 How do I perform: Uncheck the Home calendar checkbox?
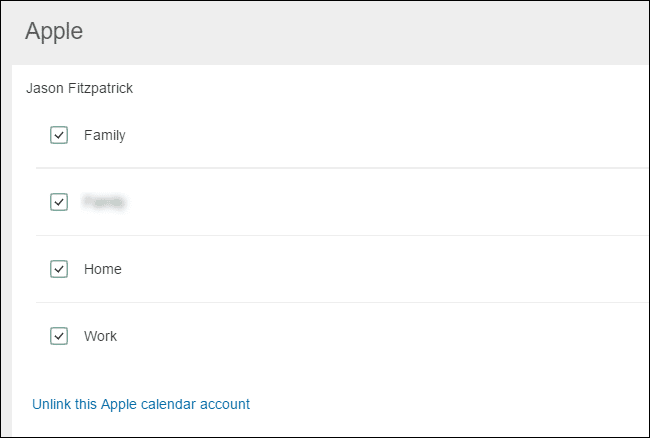pyautogui.click(x=59, y=269)
